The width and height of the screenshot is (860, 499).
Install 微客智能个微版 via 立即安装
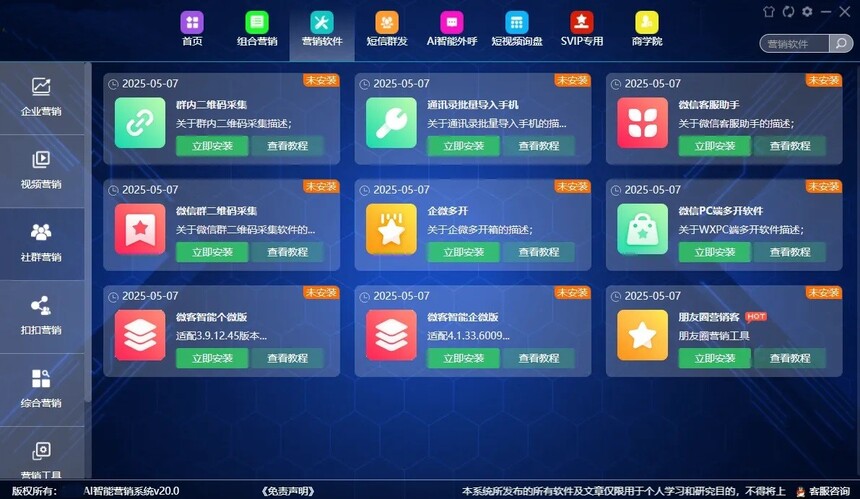[x=212, y=358]
